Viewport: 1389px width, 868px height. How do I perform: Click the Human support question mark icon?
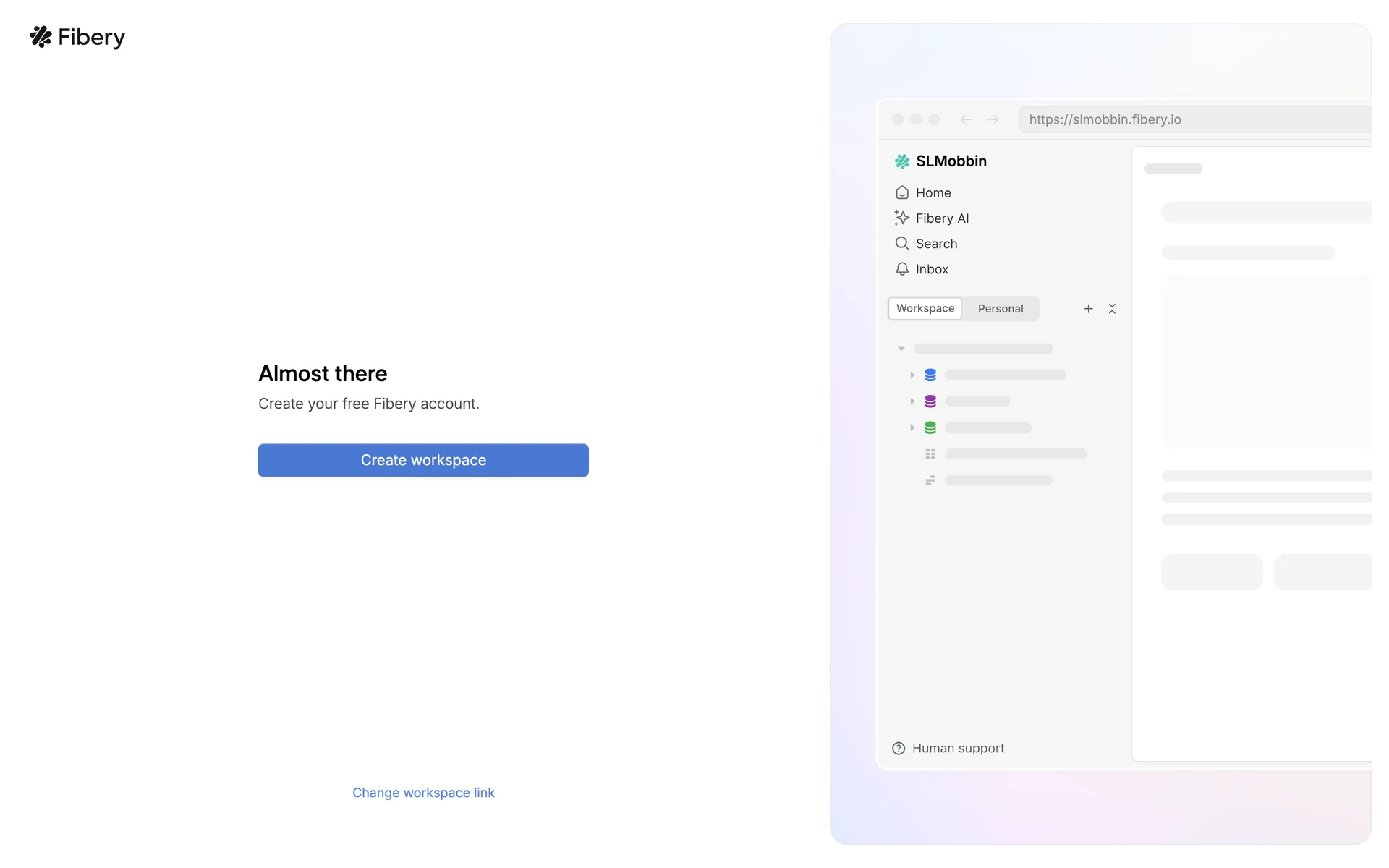[x=899, y=749]
